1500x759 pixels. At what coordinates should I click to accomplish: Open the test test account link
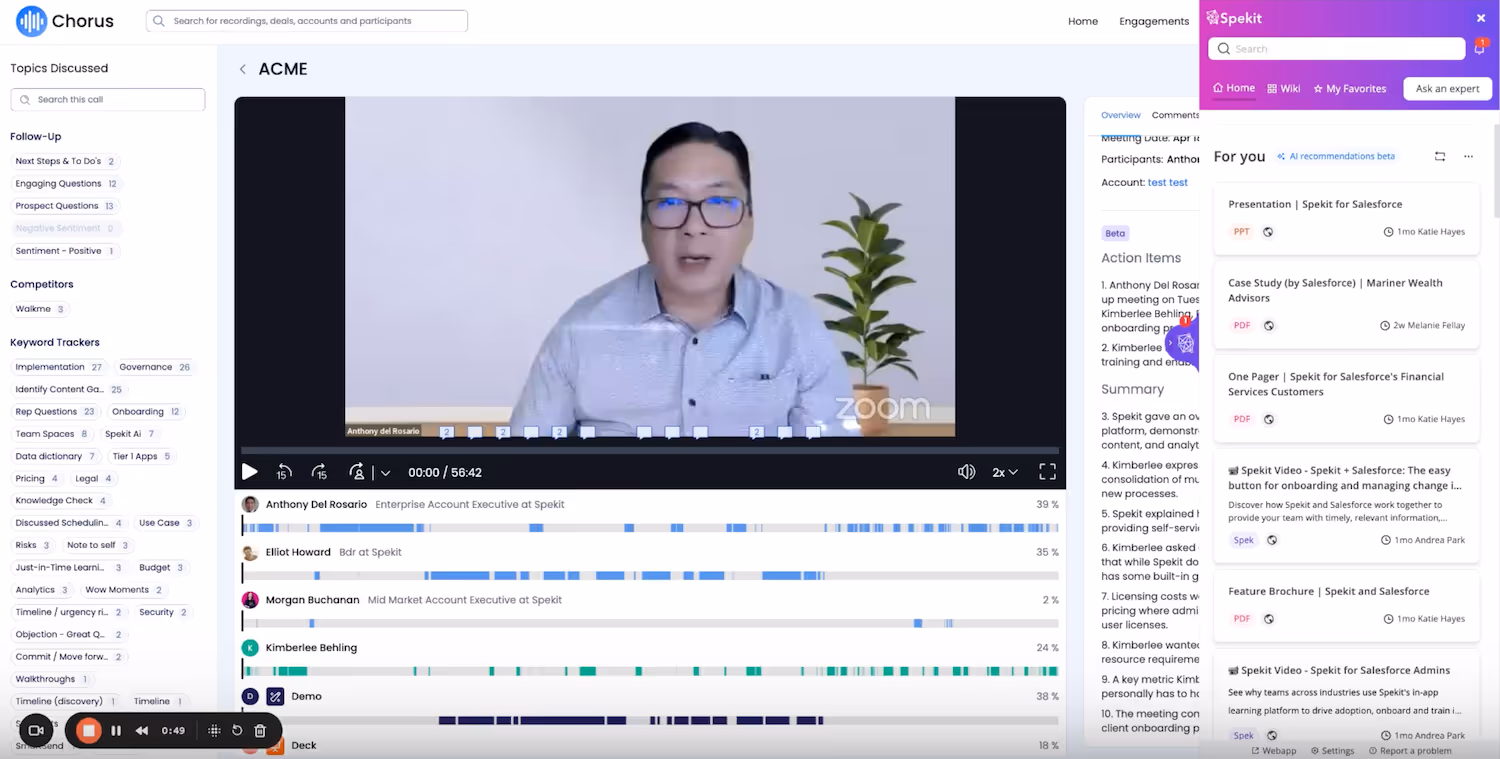coord(1167,183)
